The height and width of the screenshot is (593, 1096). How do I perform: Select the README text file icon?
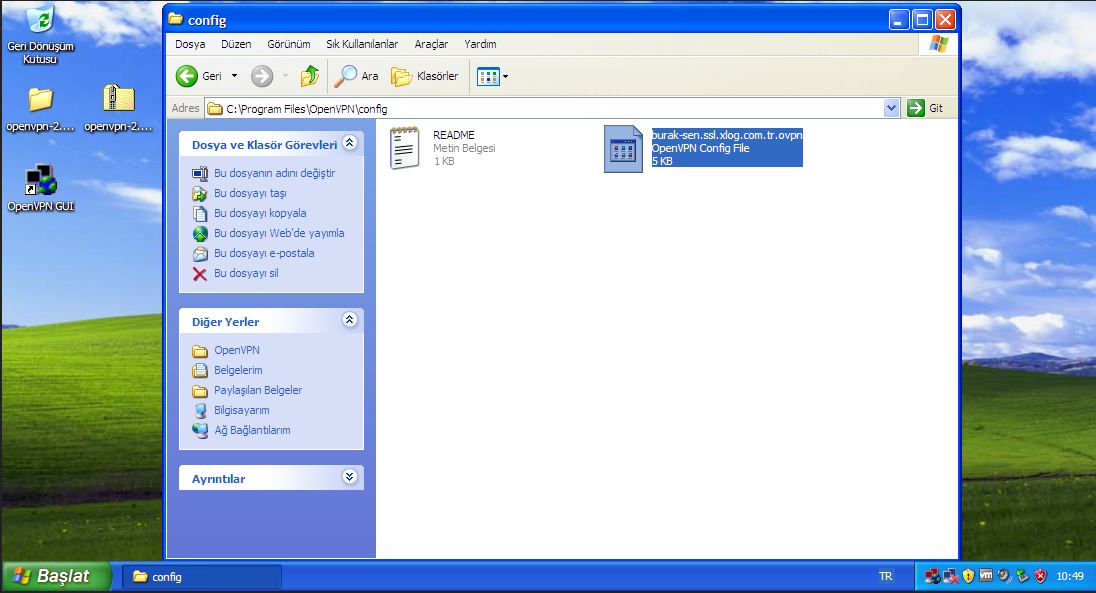point(404,148)
